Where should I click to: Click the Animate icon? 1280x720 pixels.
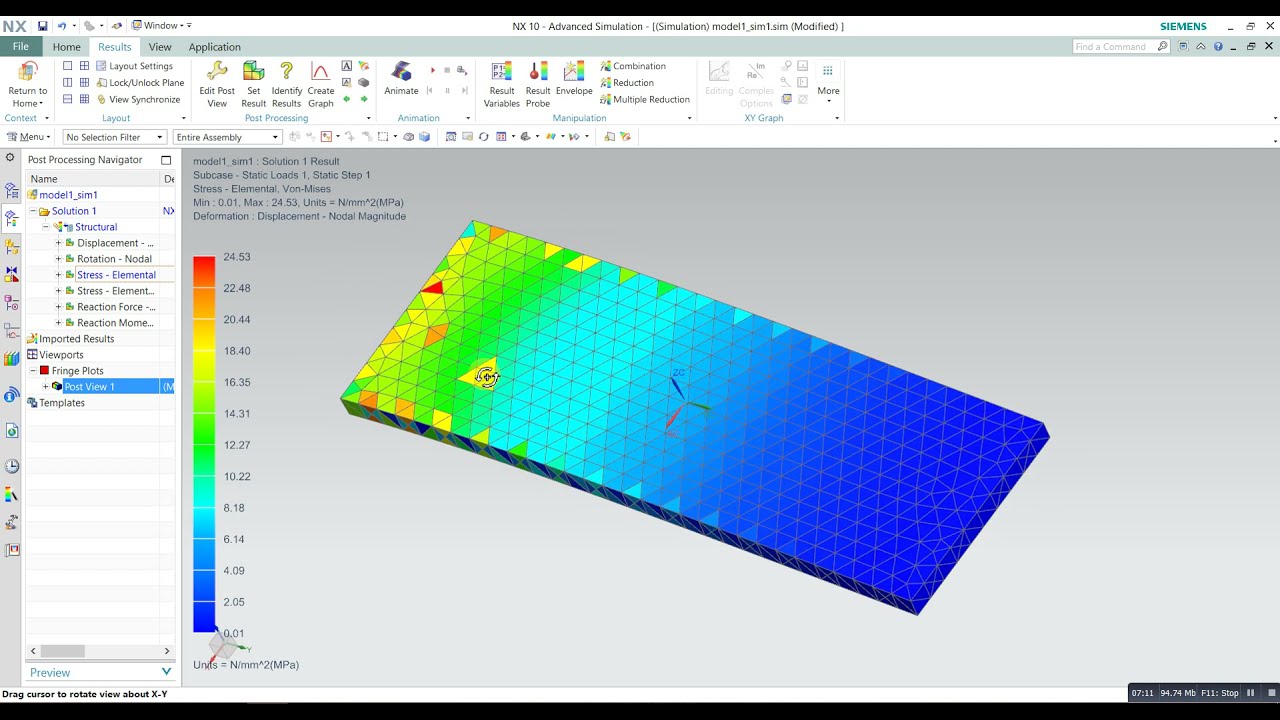(x=401, y=72)
